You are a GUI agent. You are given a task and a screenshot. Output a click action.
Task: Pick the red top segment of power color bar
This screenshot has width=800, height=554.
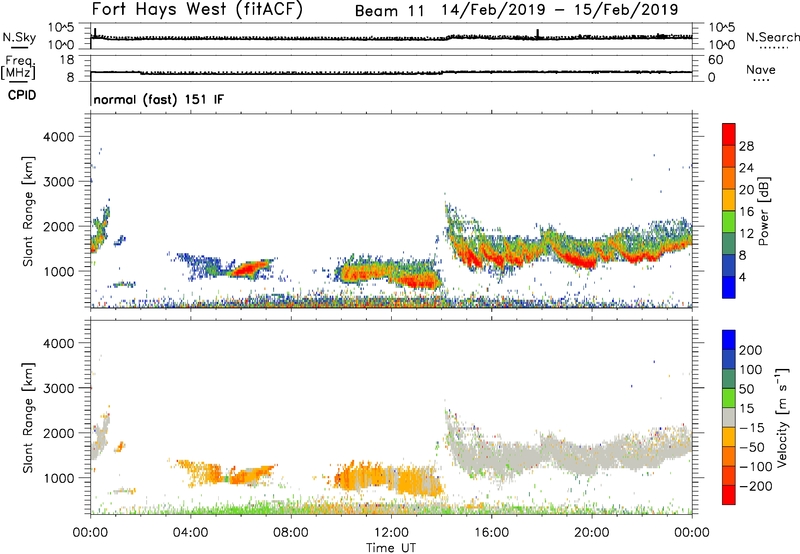click(729, 135)
